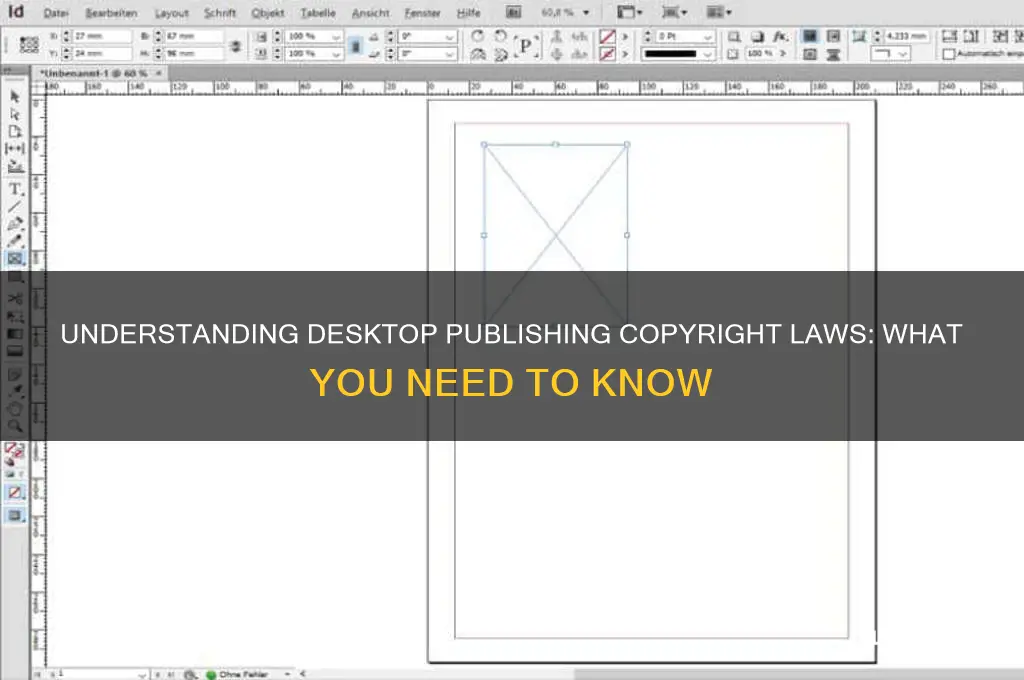Viewport: 1024px width, 680px height.
Task: Select the Page tool
Action: pos(14,131)
